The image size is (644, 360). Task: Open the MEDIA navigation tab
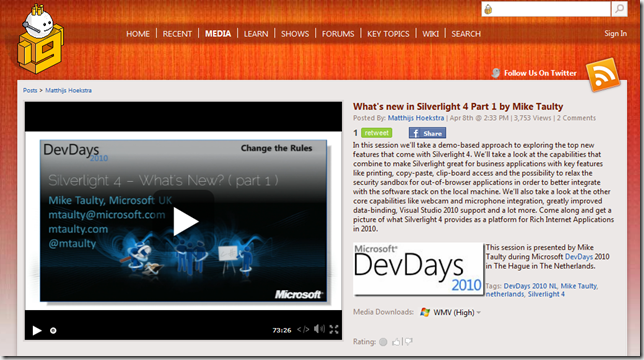click(x=218, y=34)
